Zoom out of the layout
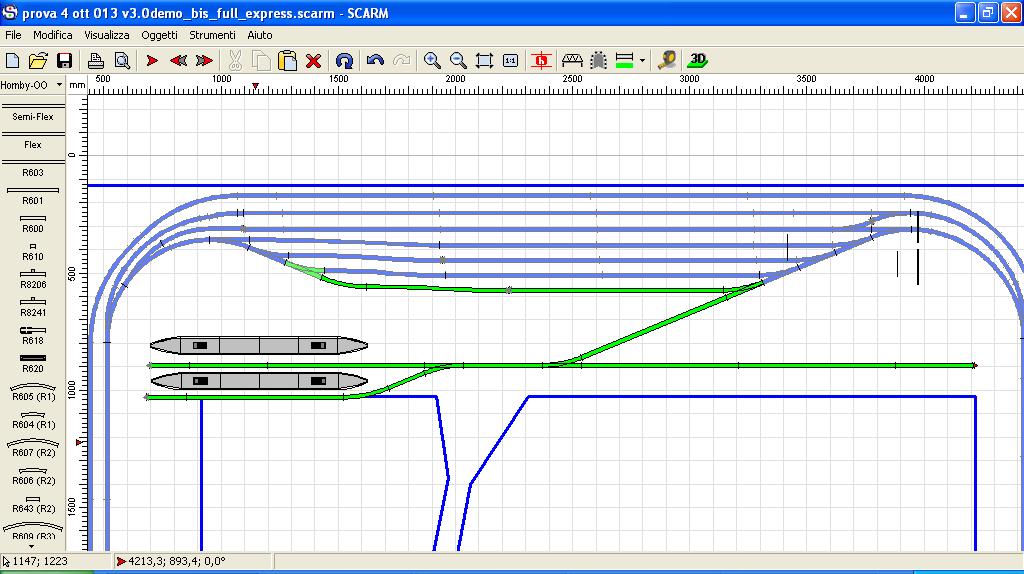The width and height of the screenshot is (1024, 574). pyautogui.click(x=458, y=61)
